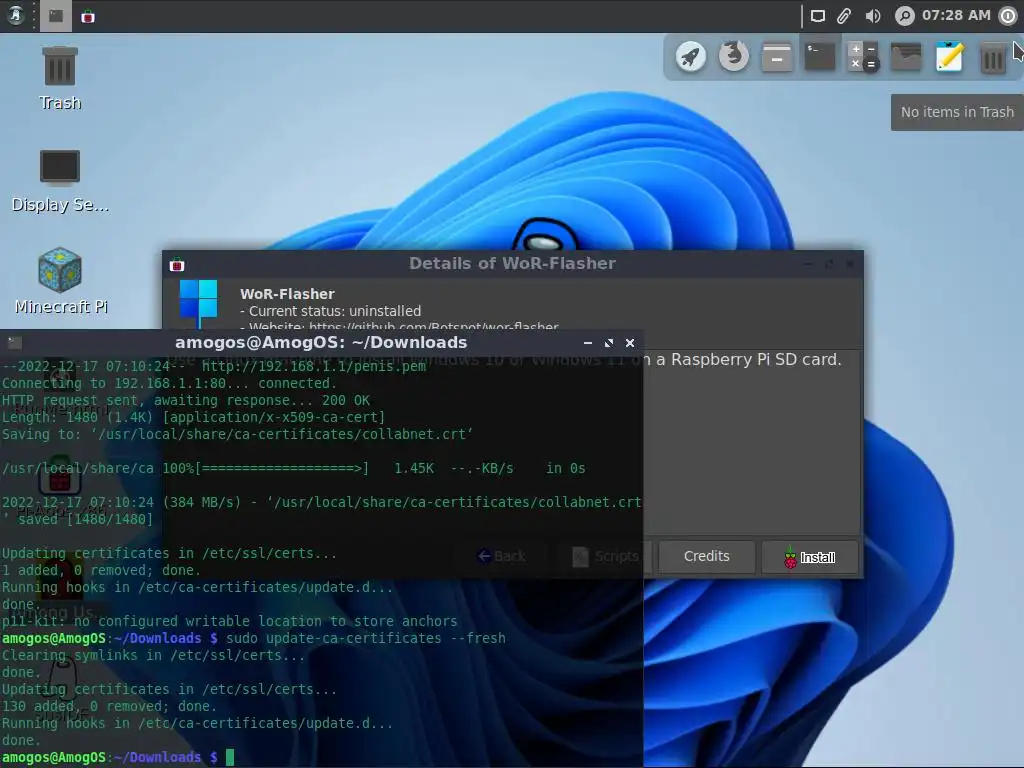Open the calculator icon in the dock

[x=863, y=57]
